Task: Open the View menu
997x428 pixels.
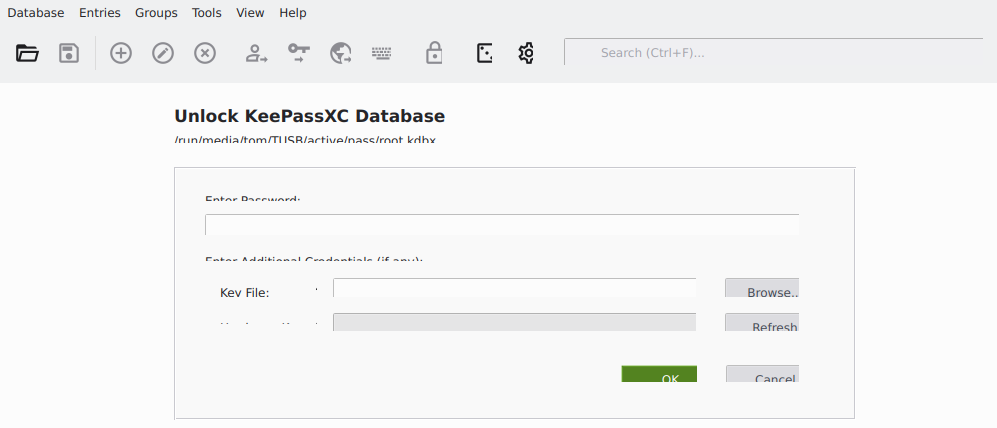Action: 250,13
